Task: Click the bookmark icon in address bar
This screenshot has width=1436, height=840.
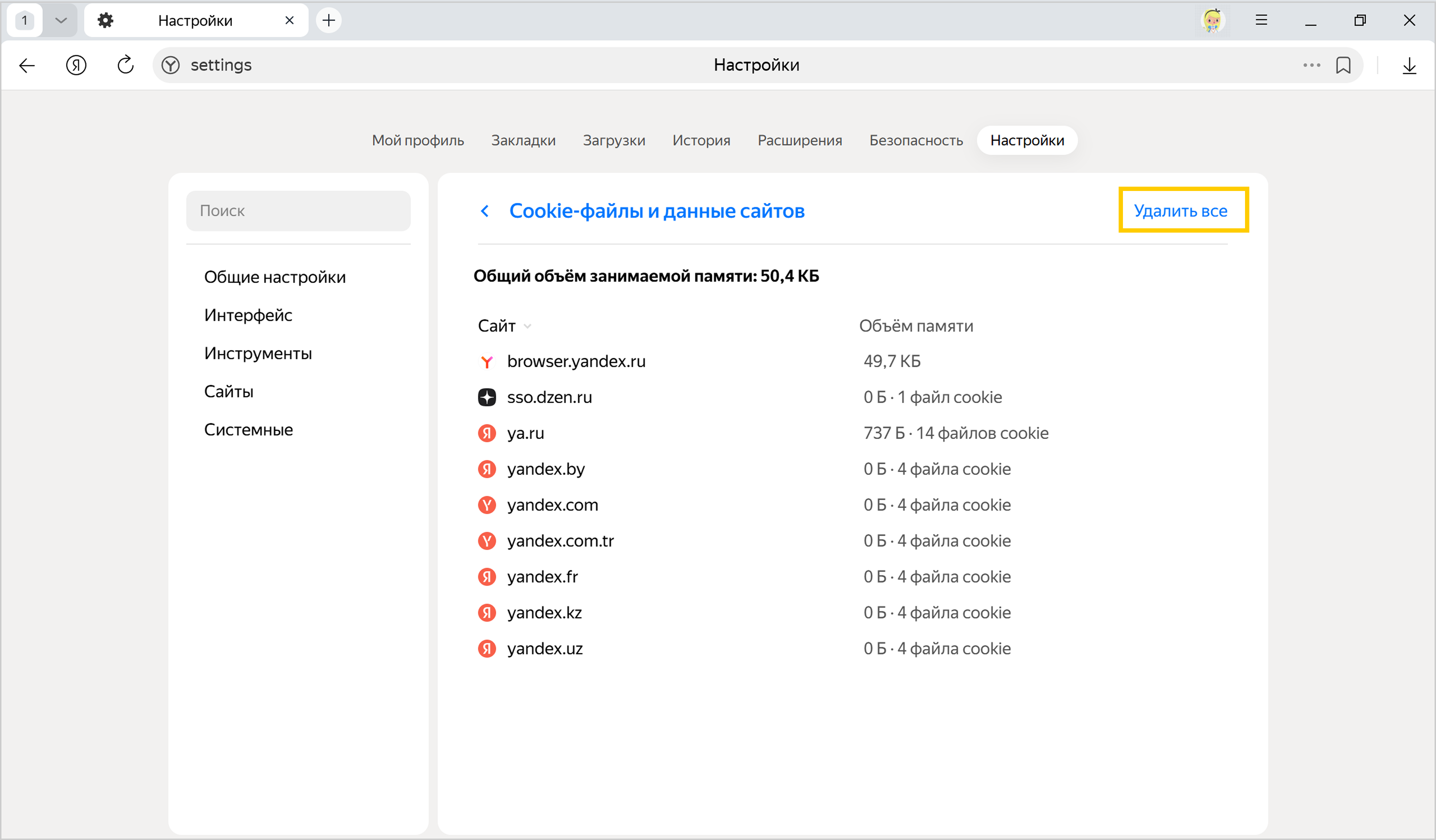Action: (1343, 66)
